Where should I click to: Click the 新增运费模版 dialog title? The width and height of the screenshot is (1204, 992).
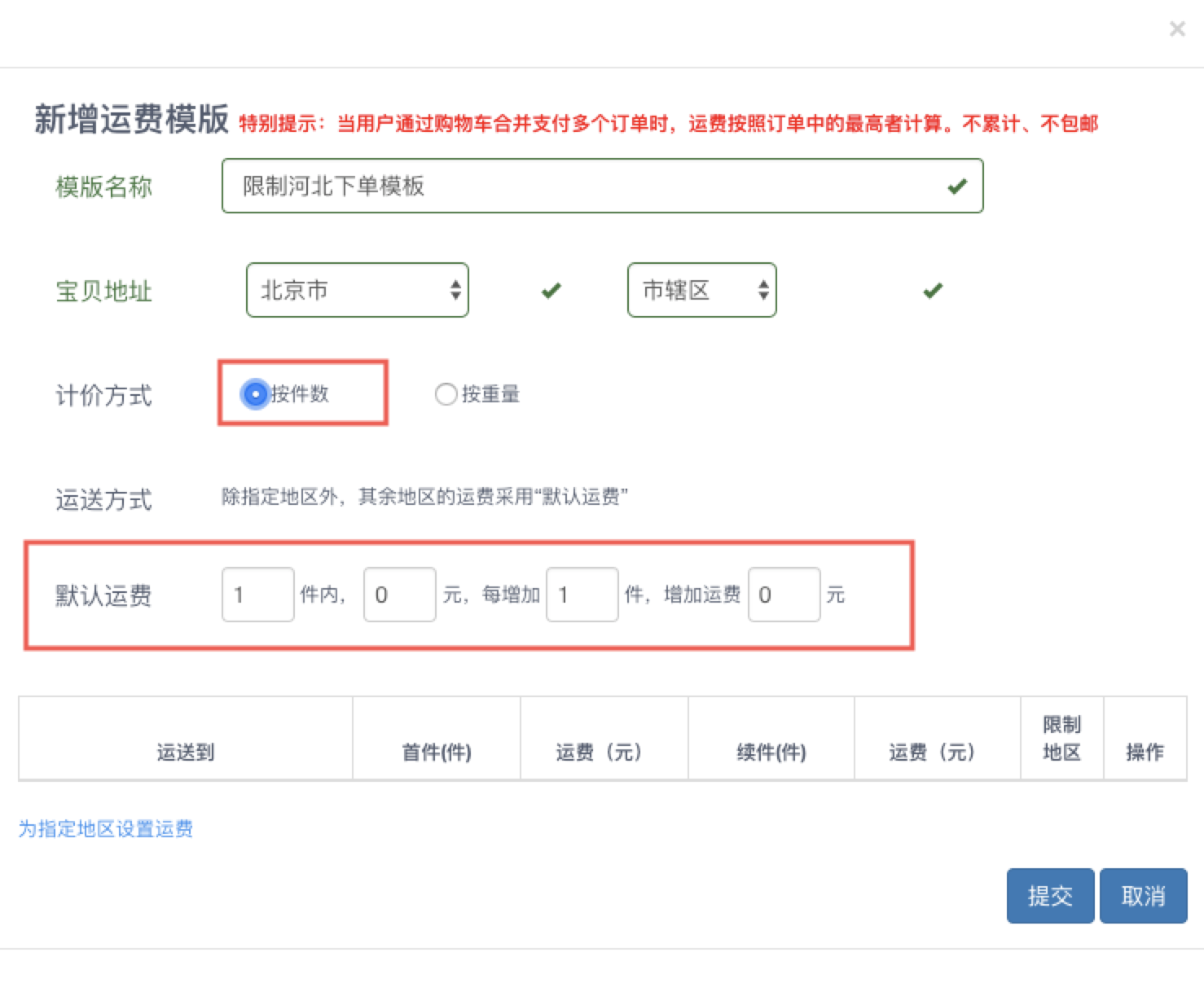pyautogui.click(x=131, y=119)
